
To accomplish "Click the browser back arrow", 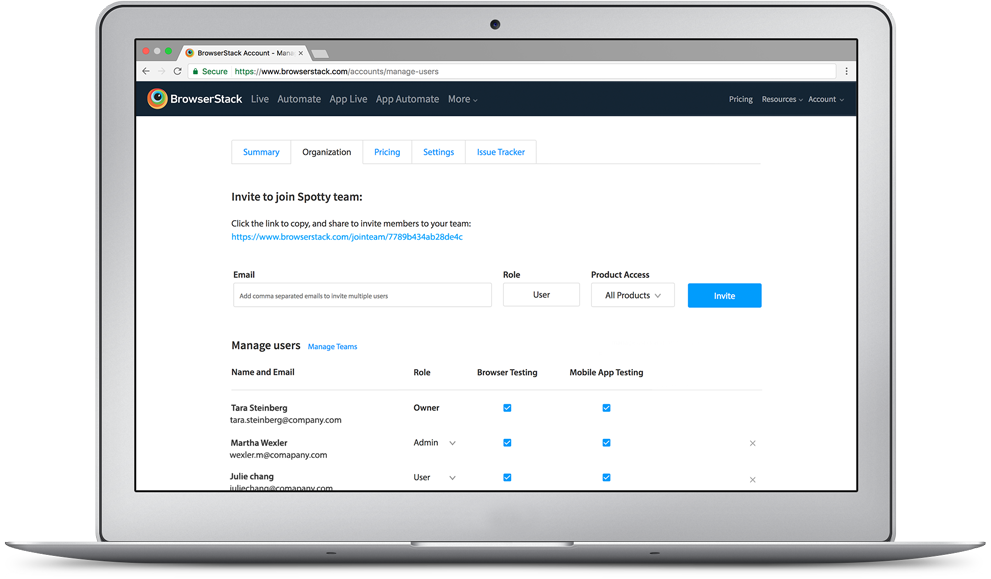I will tap(145, 71).
